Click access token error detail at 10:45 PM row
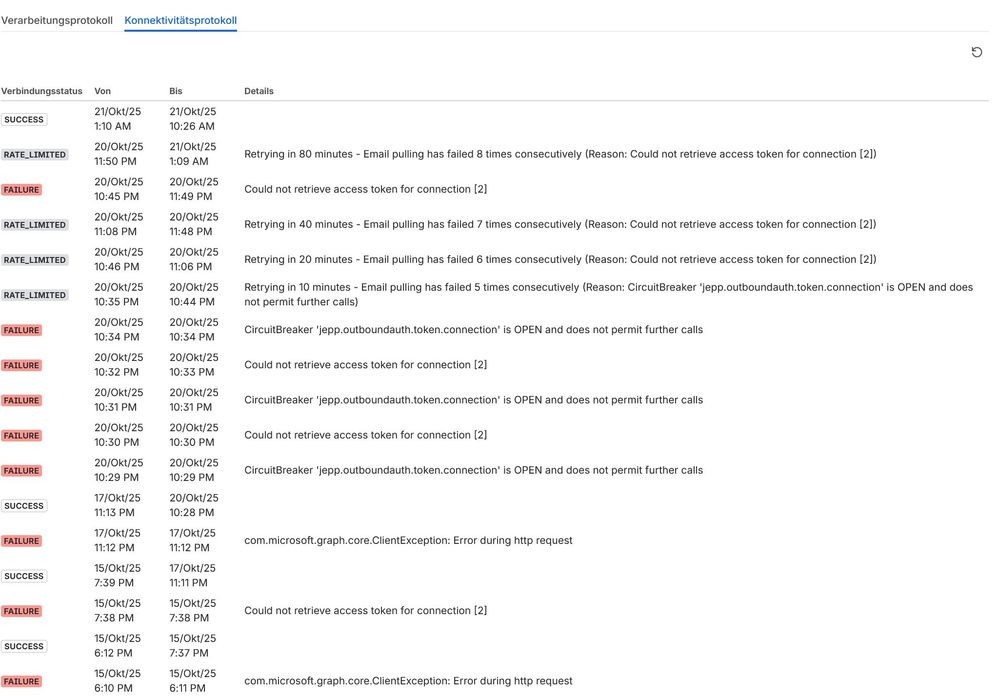The width and height of the screenshot is (999, 698). pos(366,189)
